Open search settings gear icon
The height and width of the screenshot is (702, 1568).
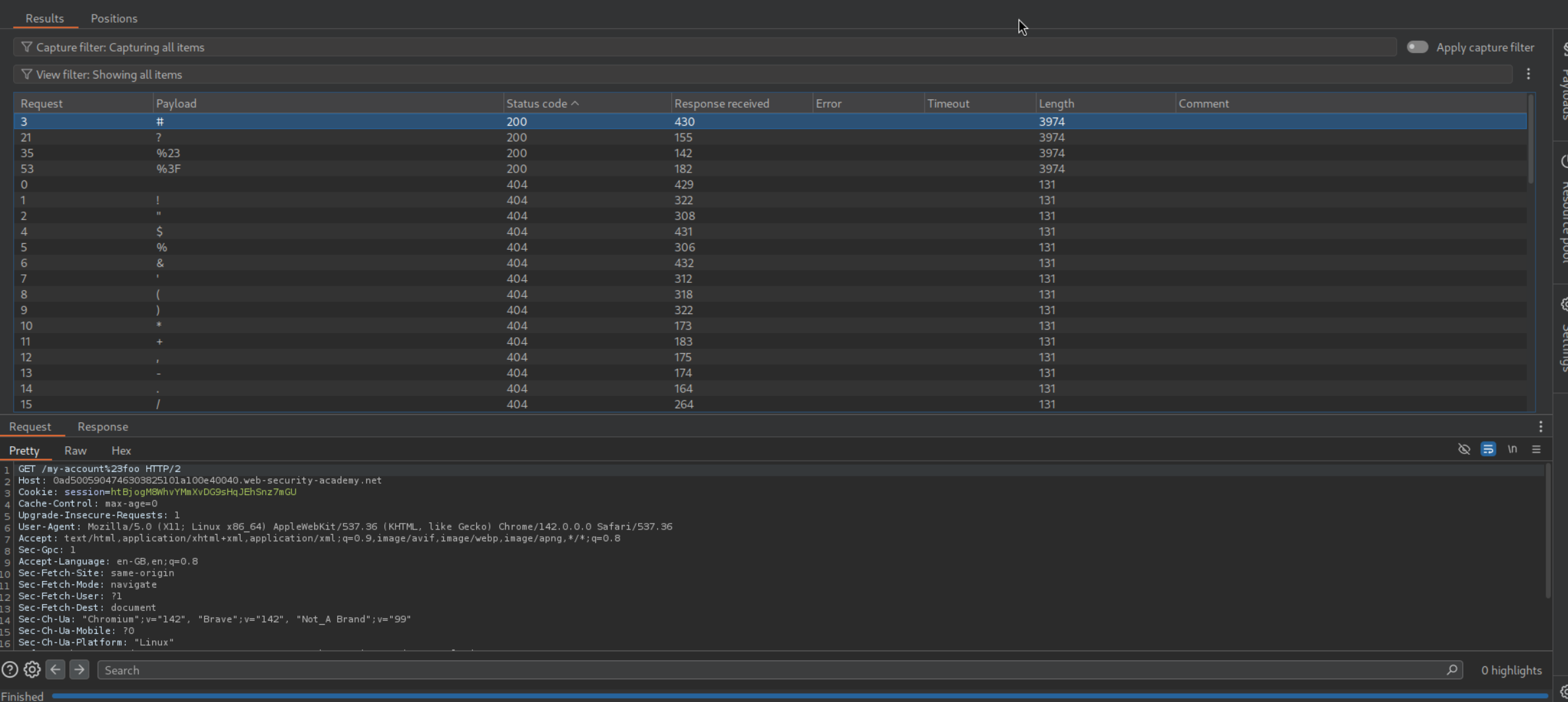(x=32, y=670)
